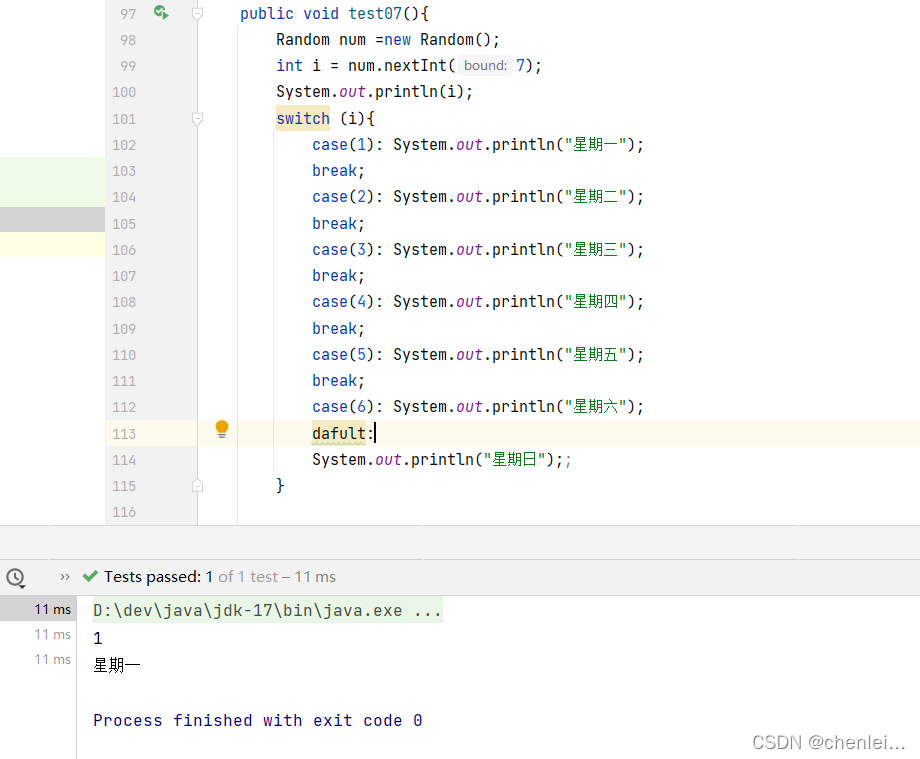Image resolution: width=920 pixels, height=759 pixels.
Task: Collapse the test07 method fold marker
Action: [x=198, y=13]
